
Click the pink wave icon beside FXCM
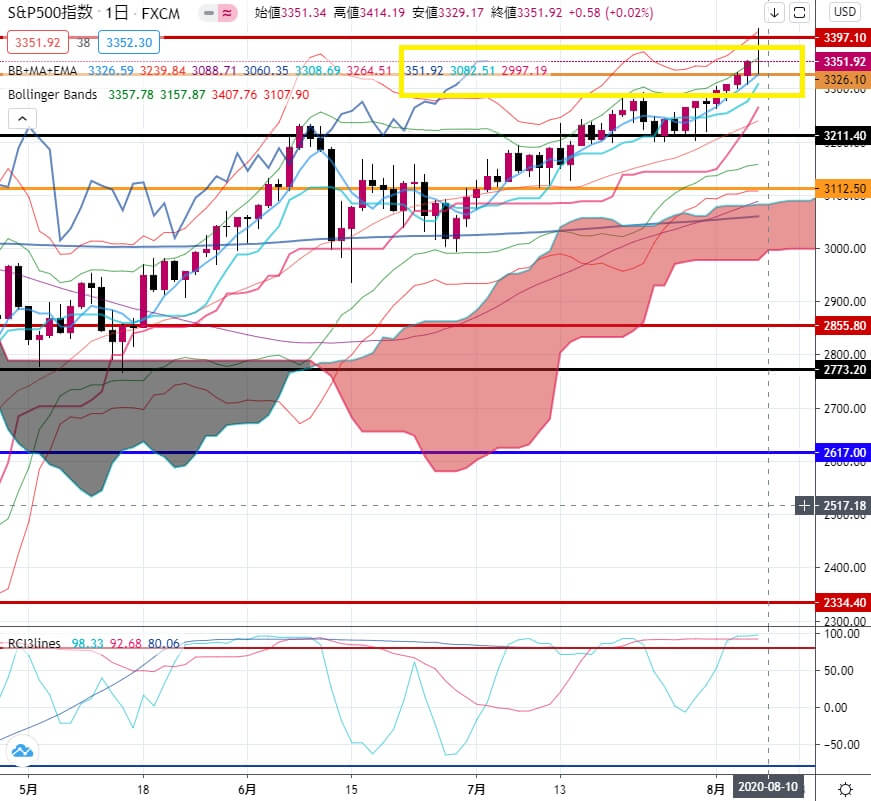point(227,13)
